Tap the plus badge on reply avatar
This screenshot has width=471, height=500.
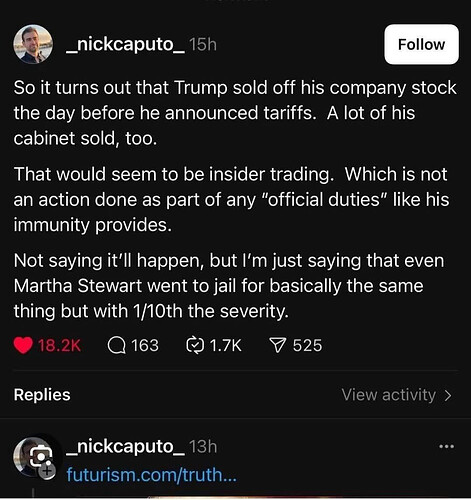click(x=48, y=471)
